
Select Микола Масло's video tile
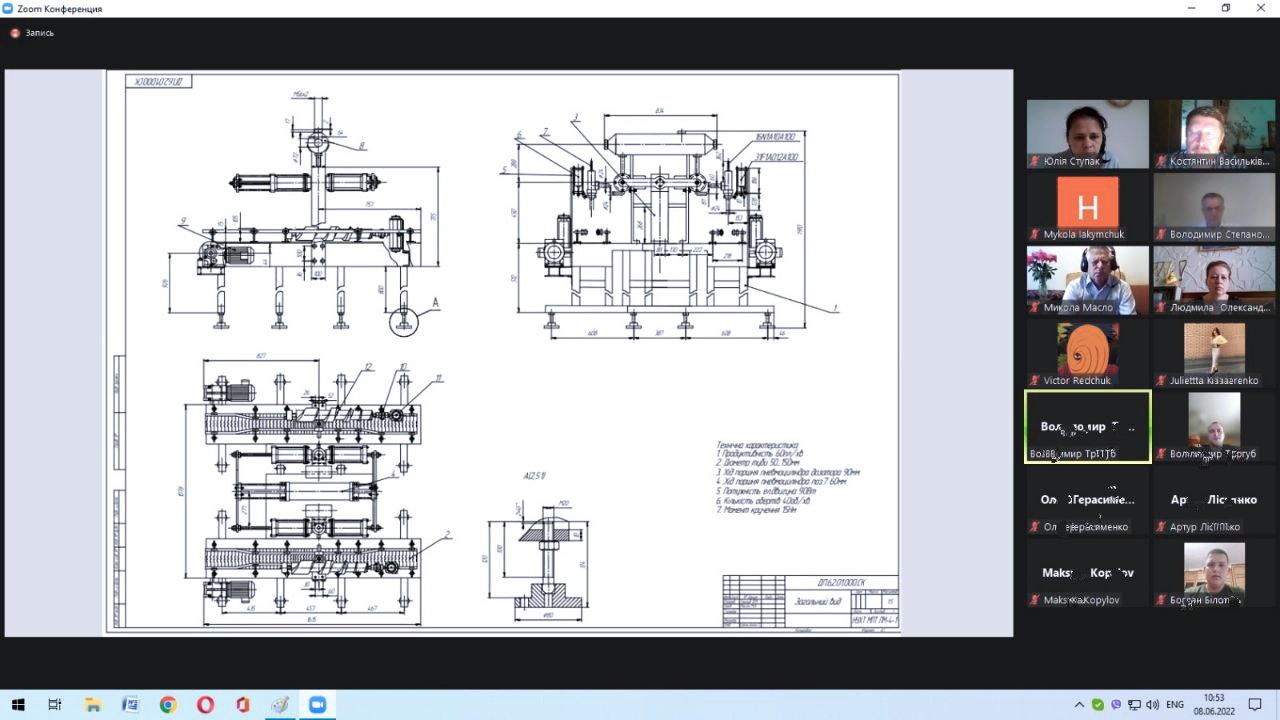pos(1088,281)
